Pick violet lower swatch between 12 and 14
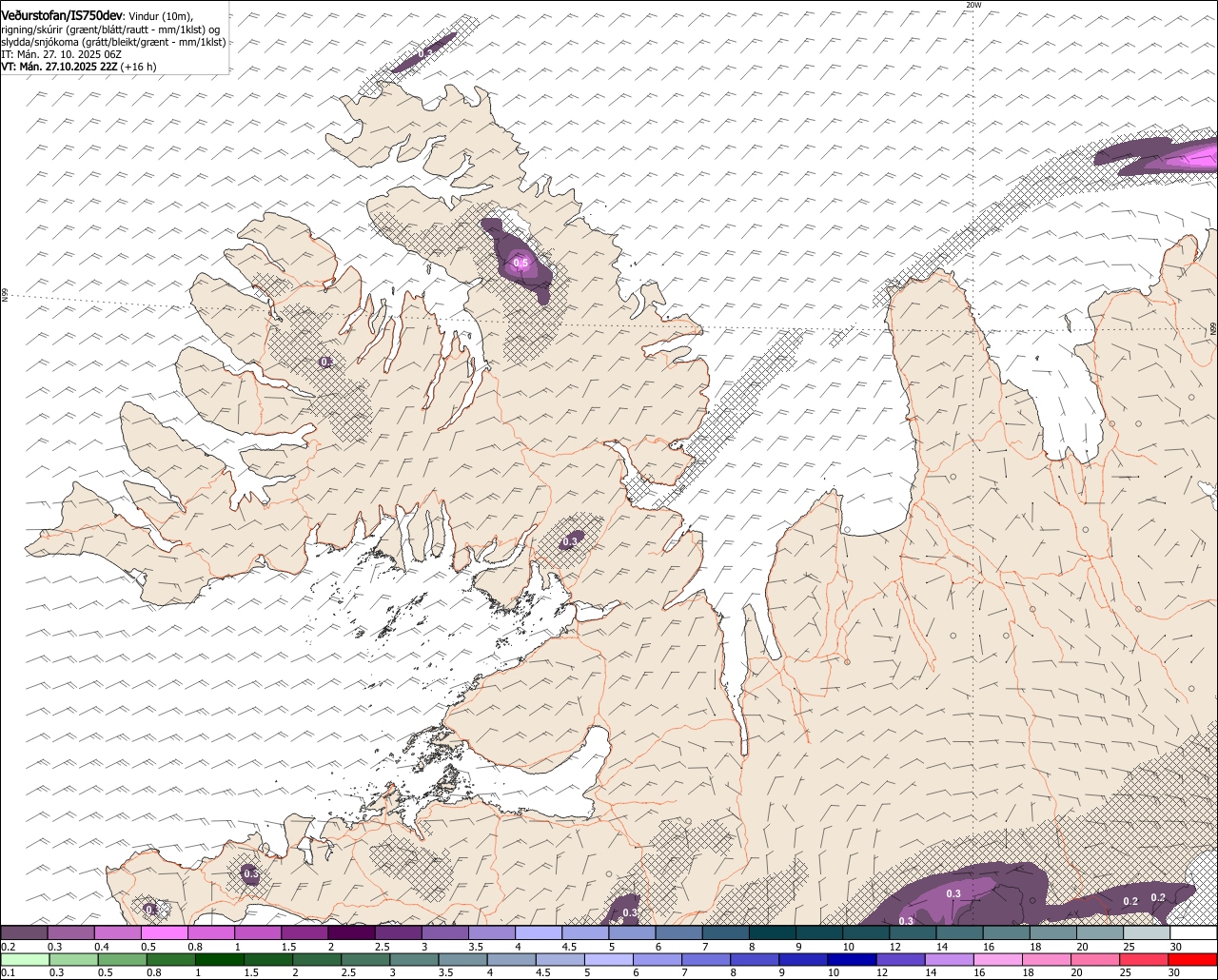Screen dimensions: 1218x980 901,959
